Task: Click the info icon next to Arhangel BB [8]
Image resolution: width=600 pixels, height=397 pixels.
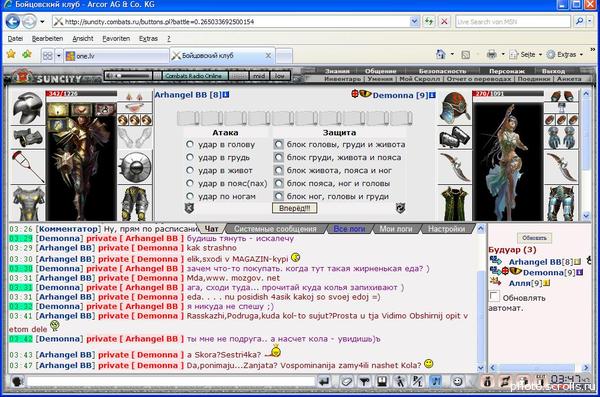Action: tap(226, 95)
